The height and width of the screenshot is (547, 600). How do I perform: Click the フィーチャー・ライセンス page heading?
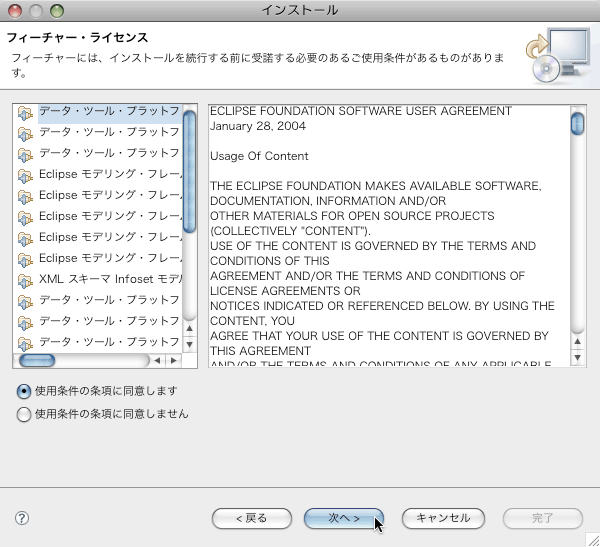click(77, 38)
